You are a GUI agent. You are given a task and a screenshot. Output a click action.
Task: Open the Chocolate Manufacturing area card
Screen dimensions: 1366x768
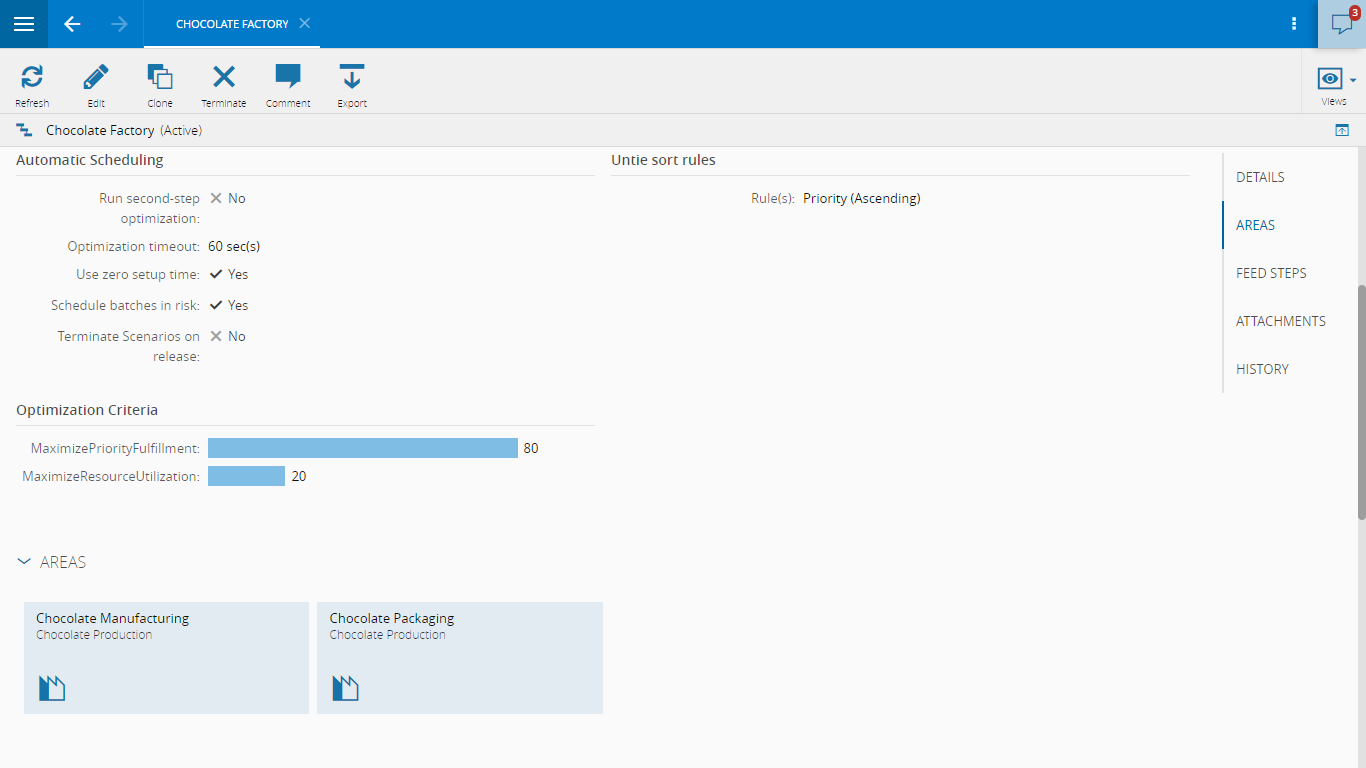166,657
